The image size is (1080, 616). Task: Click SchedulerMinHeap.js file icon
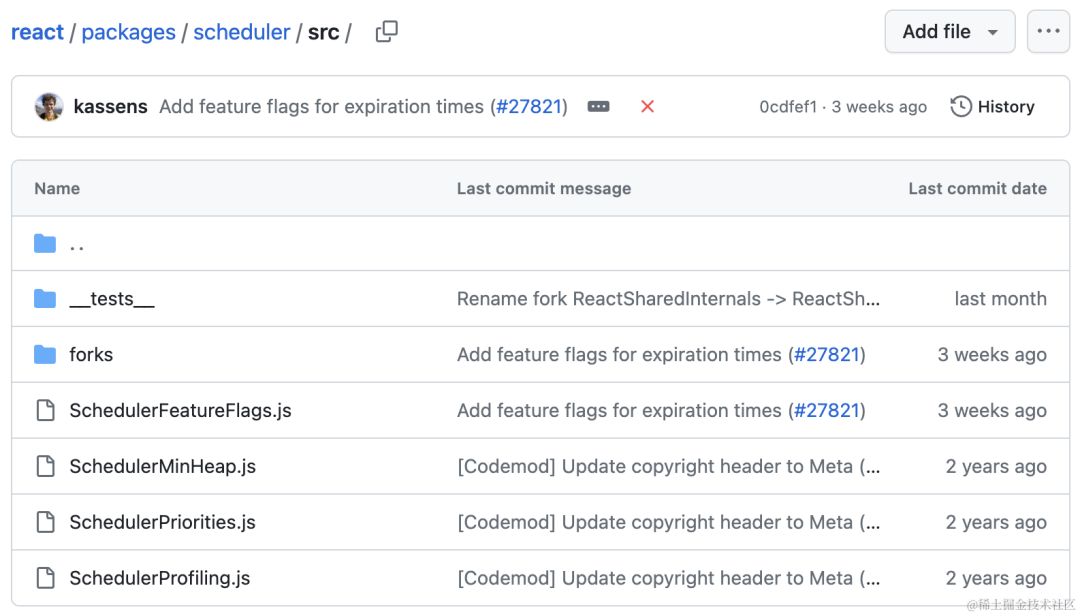click(x=45, y=467)
